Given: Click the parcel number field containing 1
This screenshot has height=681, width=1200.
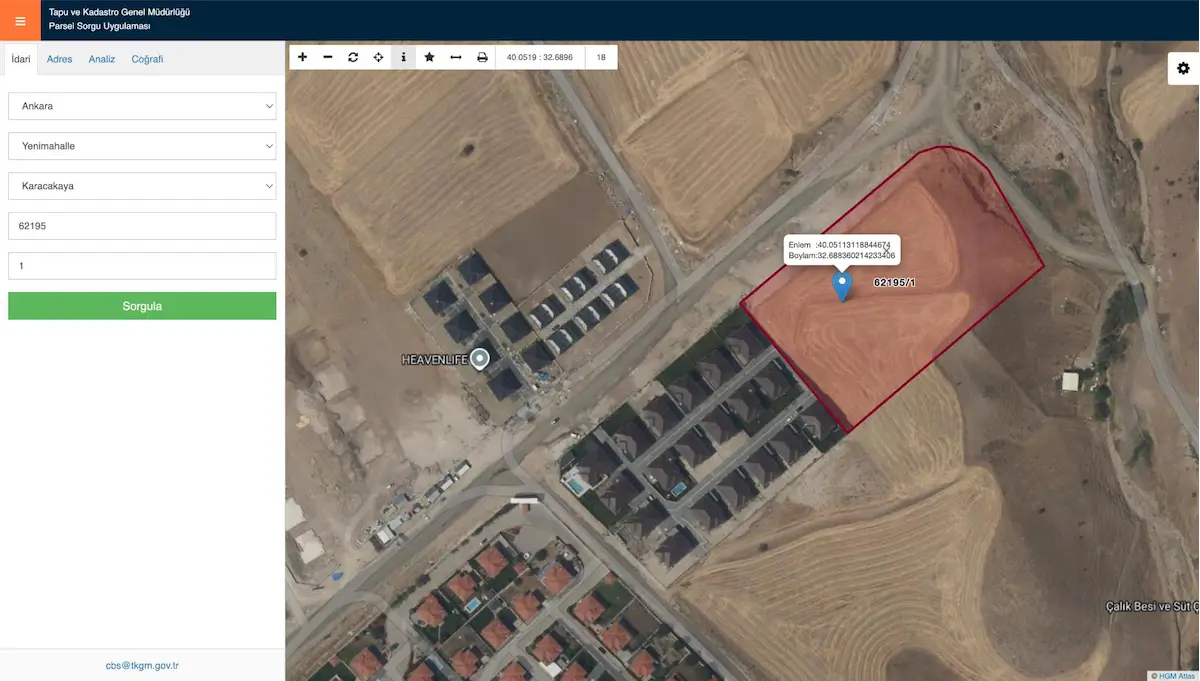Looking at the screenshot, I should tap(142, 266).
